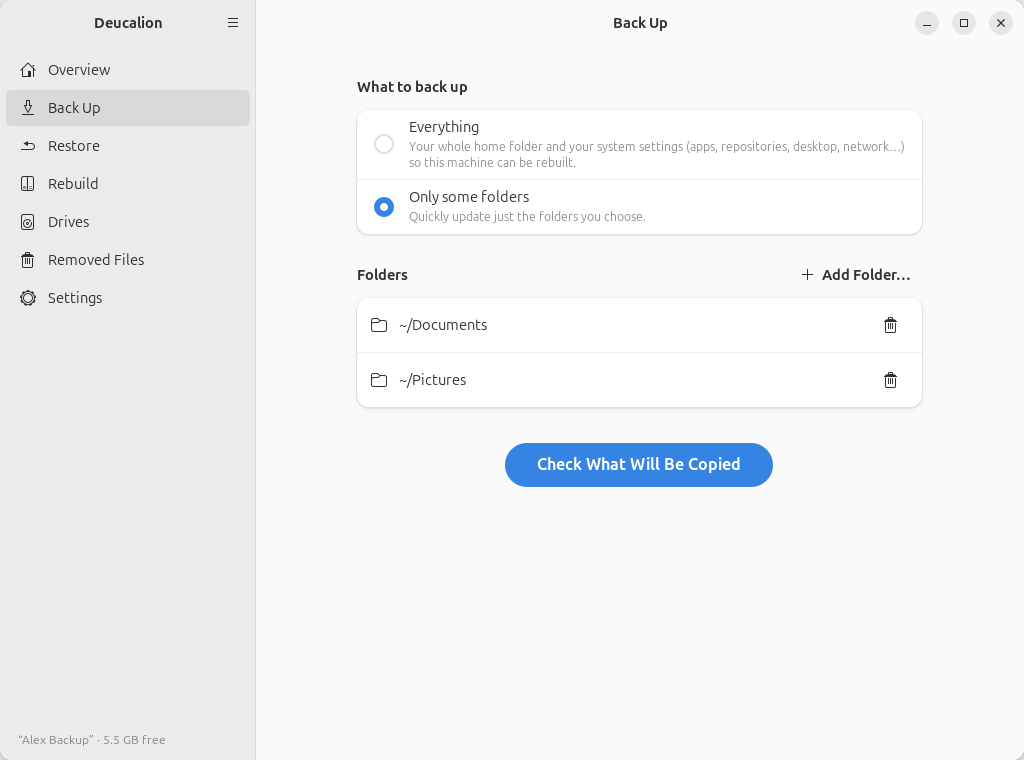Screen dimensions: 1024x760
Task: Select Back Up in the sidebar
Action: (x=128, y=108)
